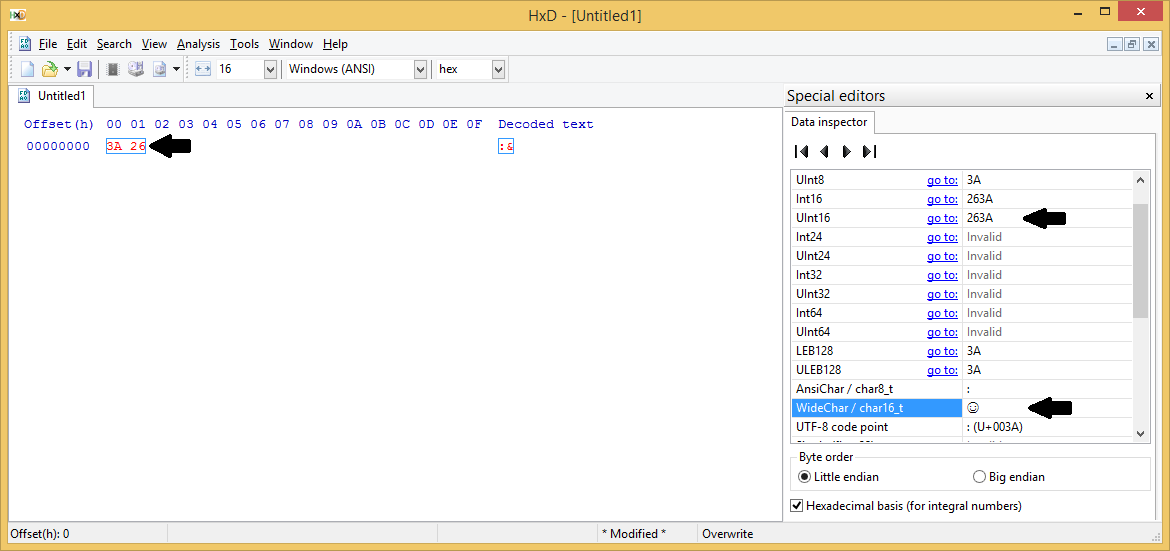
Task: Restore the inner document window
Action: pos(1132,44)
